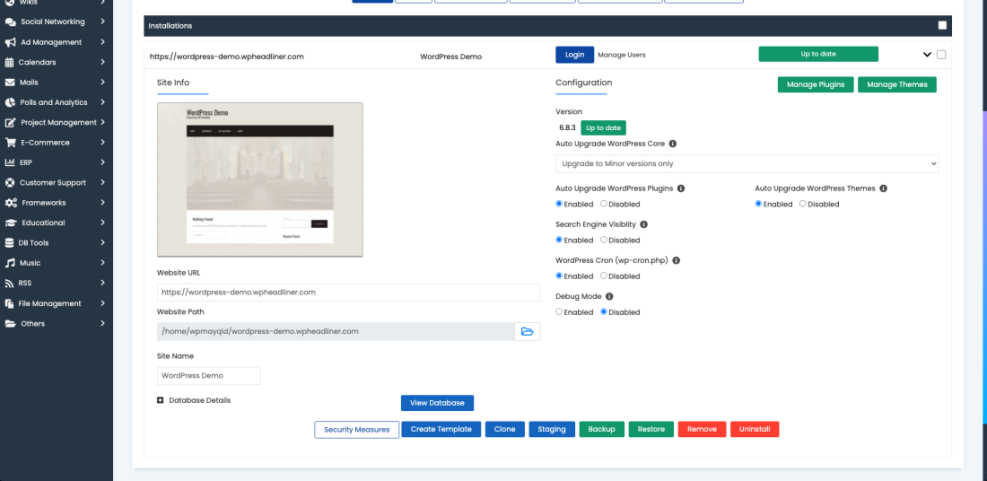
Task: Open the Calendars sidebar menu item
Action: 56,62
